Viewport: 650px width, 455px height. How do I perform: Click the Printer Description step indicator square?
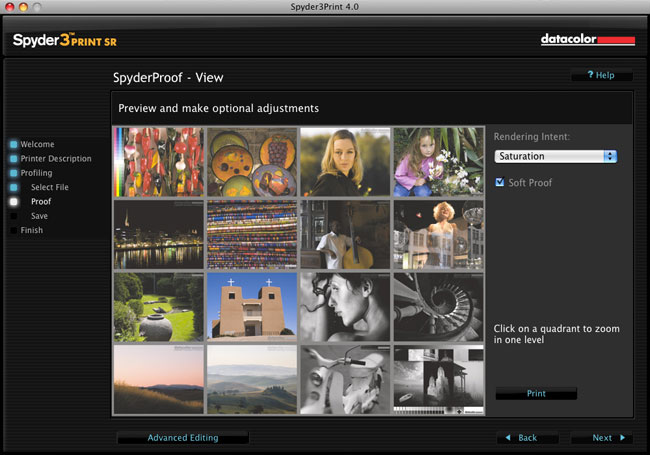click(x=14, y=159)
